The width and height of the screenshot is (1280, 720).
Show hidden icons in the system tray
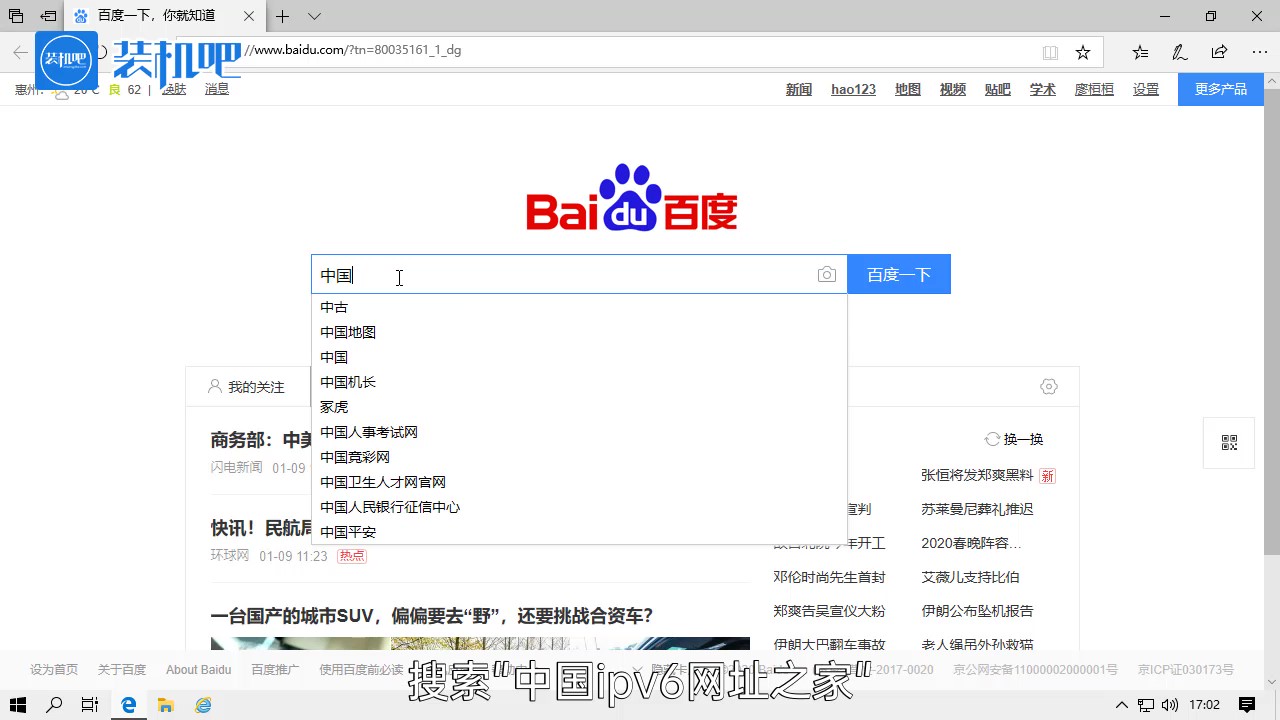(1123, 704)
